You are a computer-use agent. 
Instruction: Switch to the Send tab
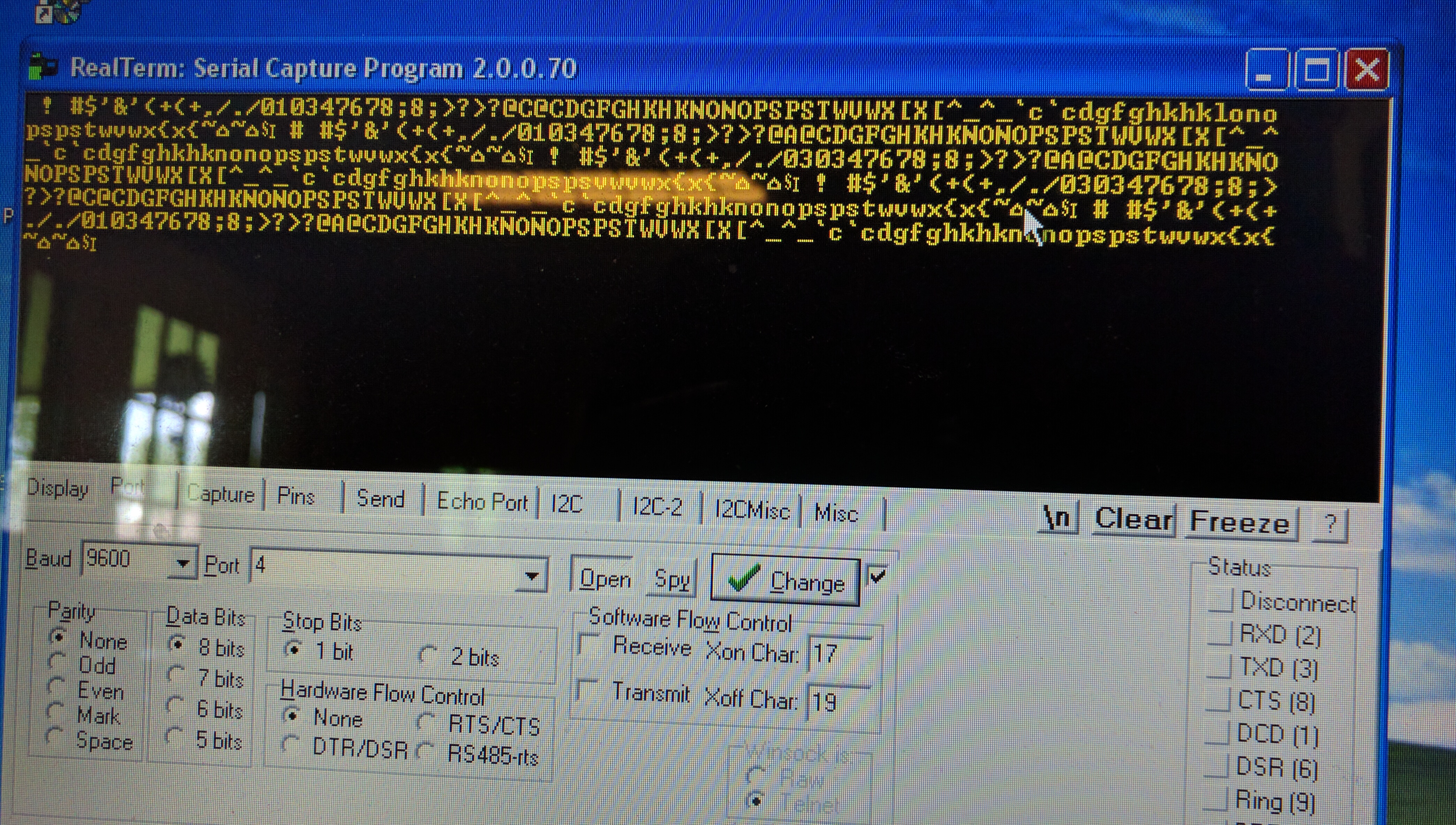click(380, 499)
